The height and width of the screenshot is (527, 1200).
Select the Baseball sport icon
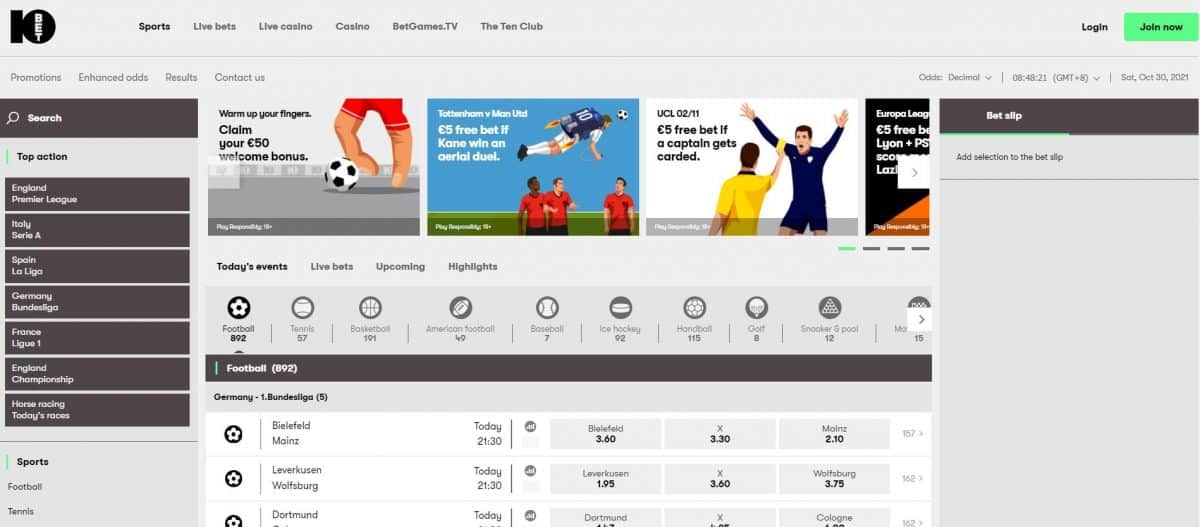pos(547,308)
